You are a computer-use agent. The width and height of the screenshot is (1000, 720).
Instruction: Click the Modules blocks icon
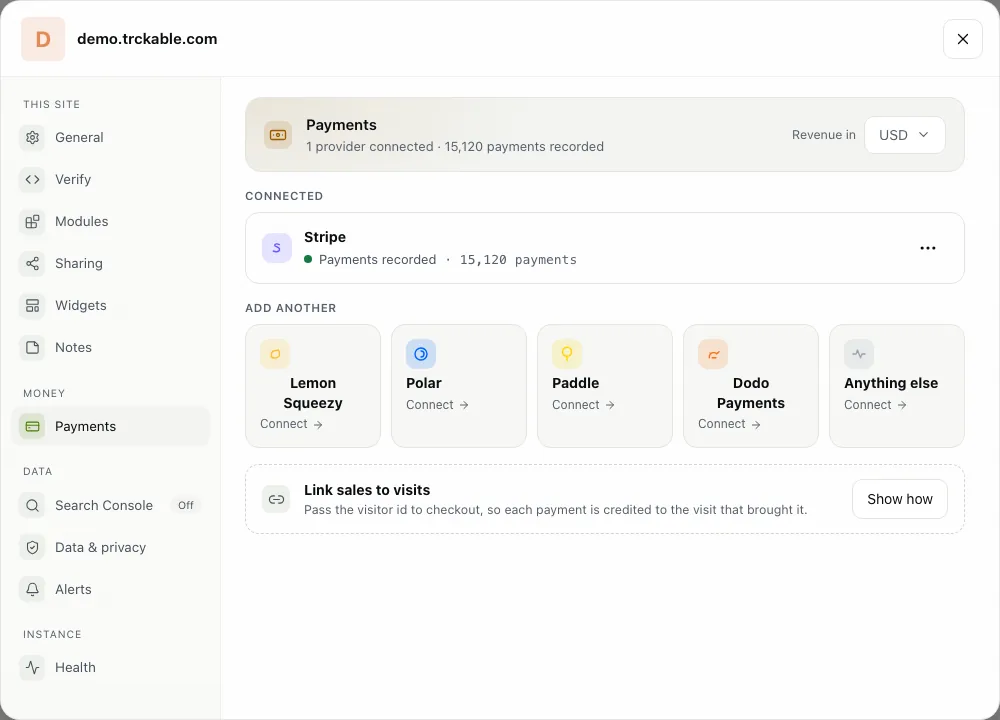(x=33, y=221)
